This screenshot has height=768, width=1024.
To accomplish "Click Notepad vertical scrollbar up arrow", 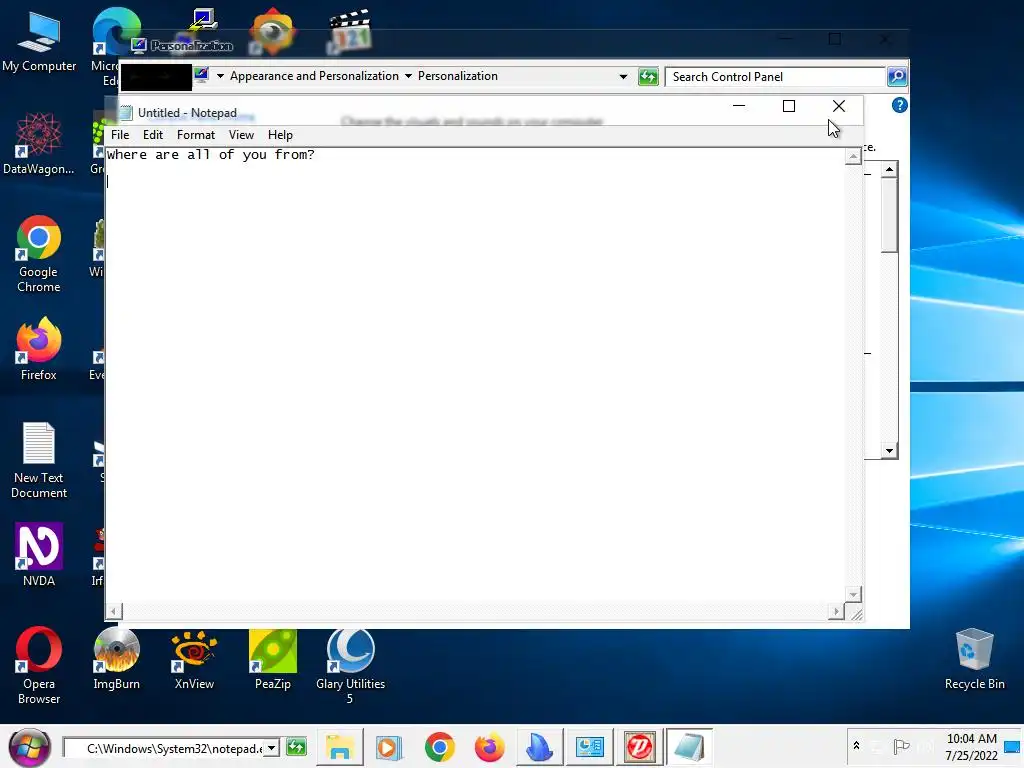I will pos(853,156).
